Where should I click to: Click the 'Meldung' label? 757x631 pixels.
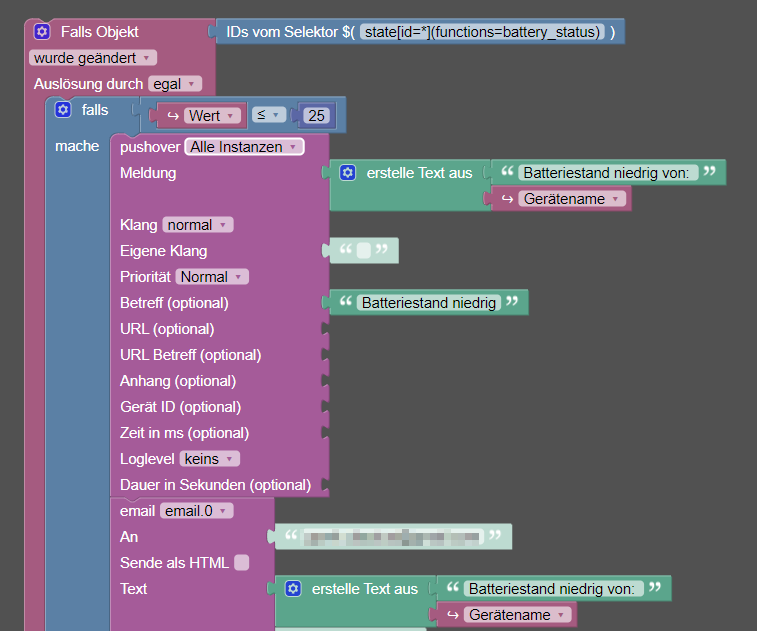148,173
